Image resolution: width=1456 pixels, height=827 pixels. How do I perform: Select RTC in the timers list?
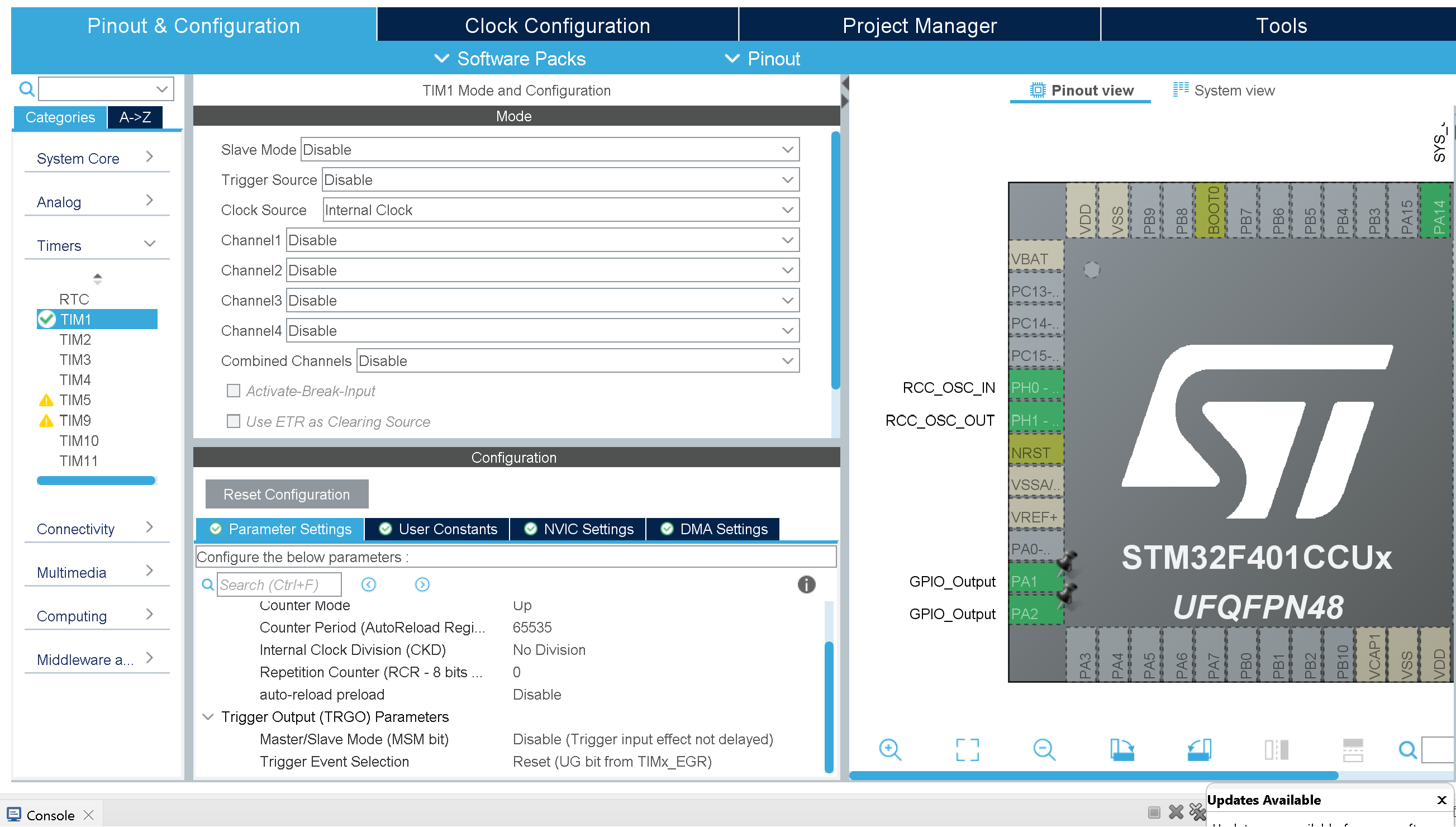(74, 300)
